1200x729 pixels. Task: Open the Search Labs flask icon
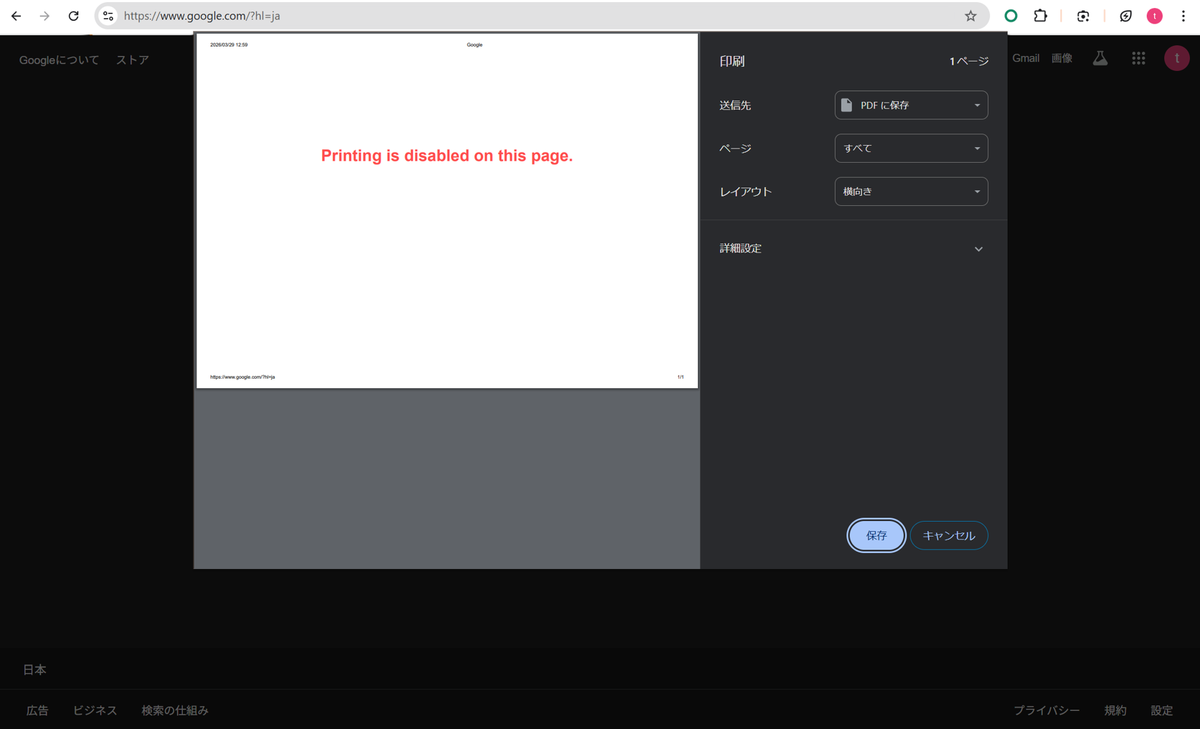tap(1100, 59)
